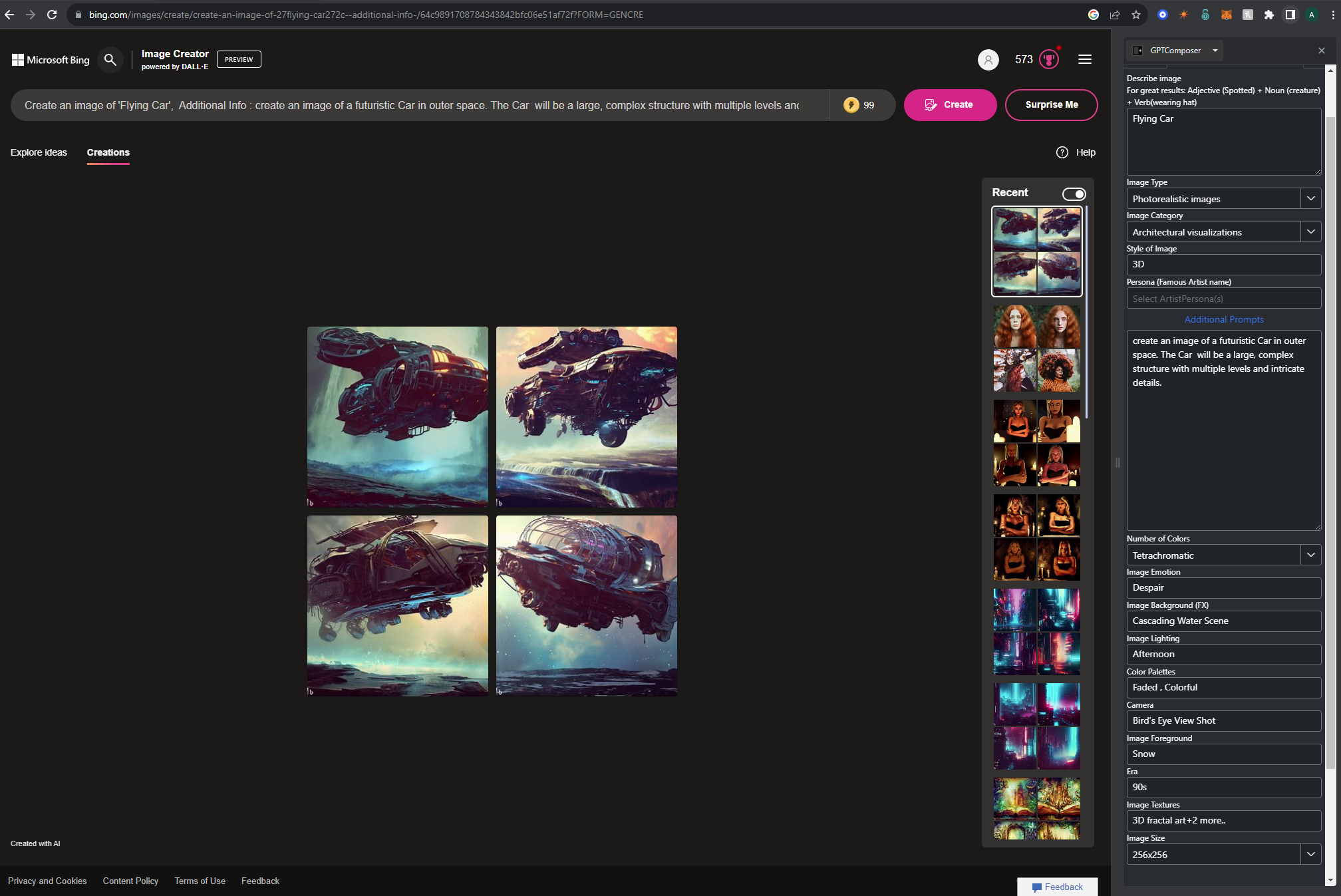Click the Surprise Me button

pos(1051,105)
